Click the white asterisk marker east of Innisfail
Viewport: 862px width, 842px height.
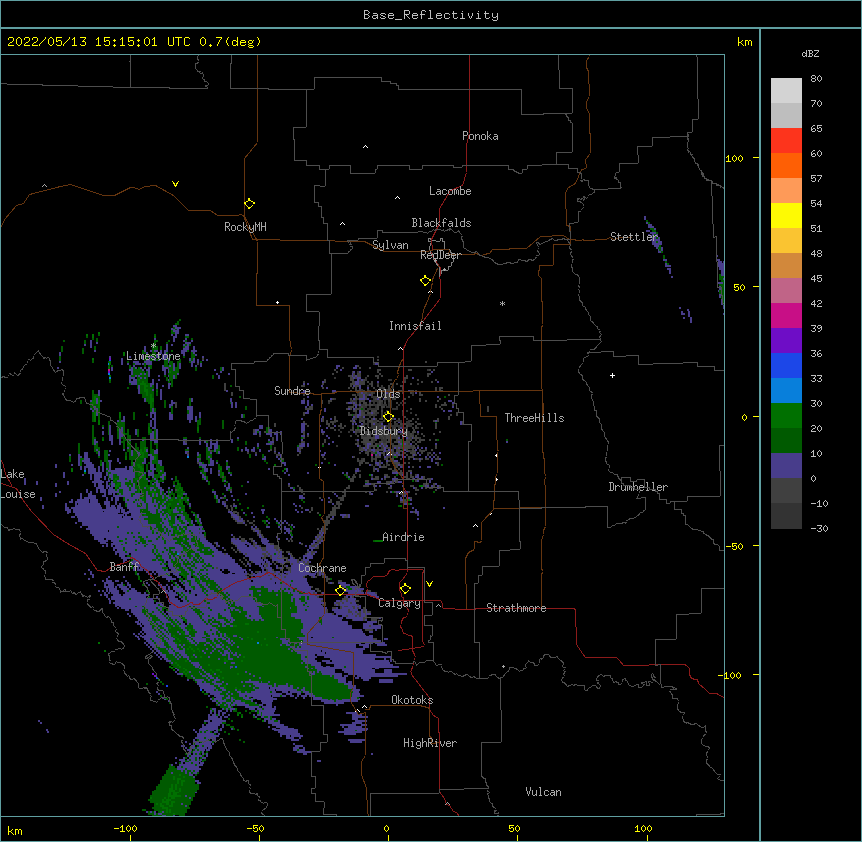(502, 303)
